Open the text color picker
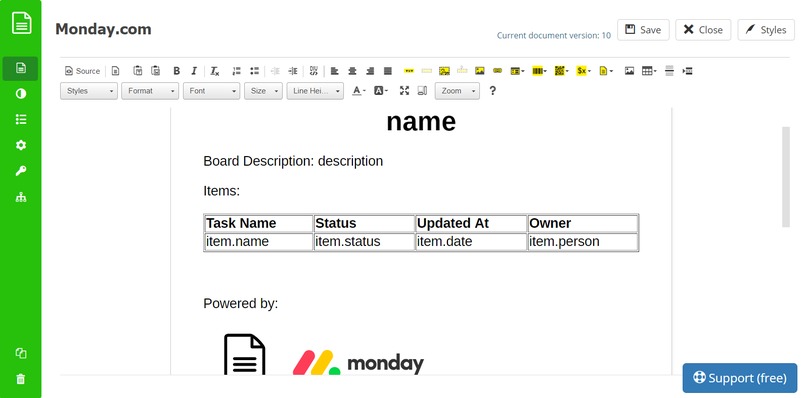806x398 pixels. click(x=359, y=91)
